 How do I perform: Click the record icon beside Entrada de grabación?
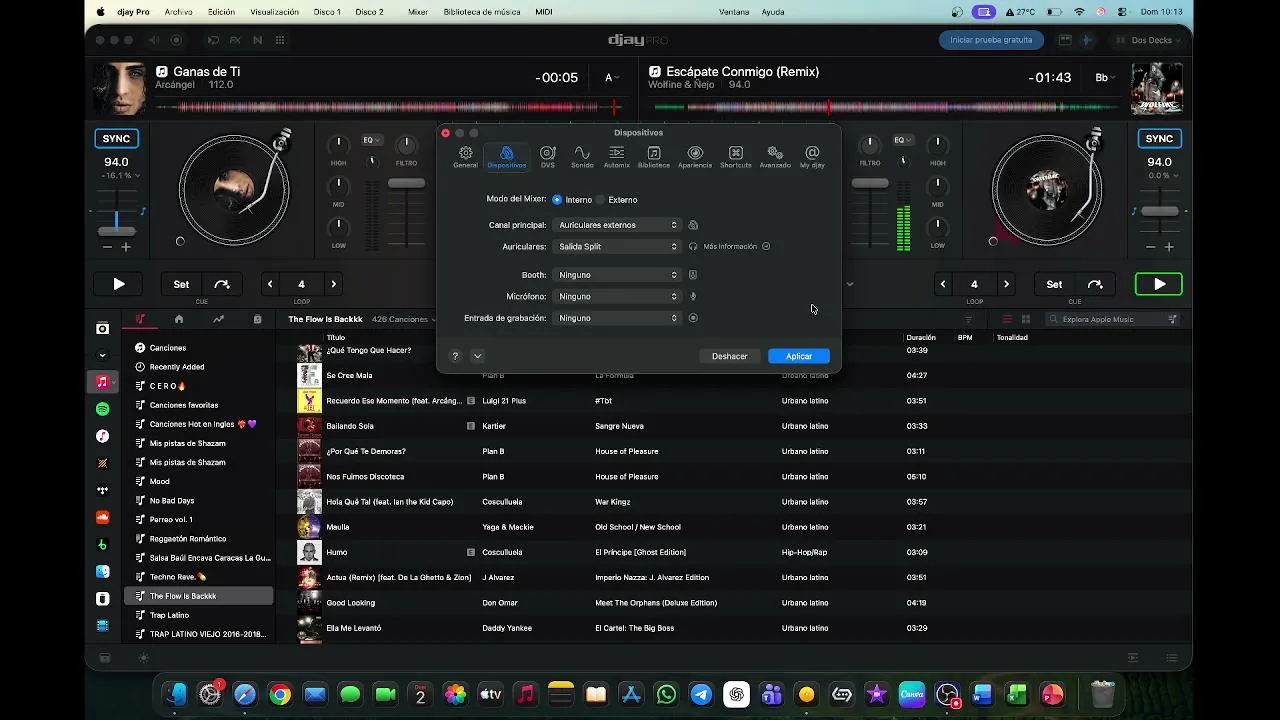pyautogui.click(x=693, y=318)
